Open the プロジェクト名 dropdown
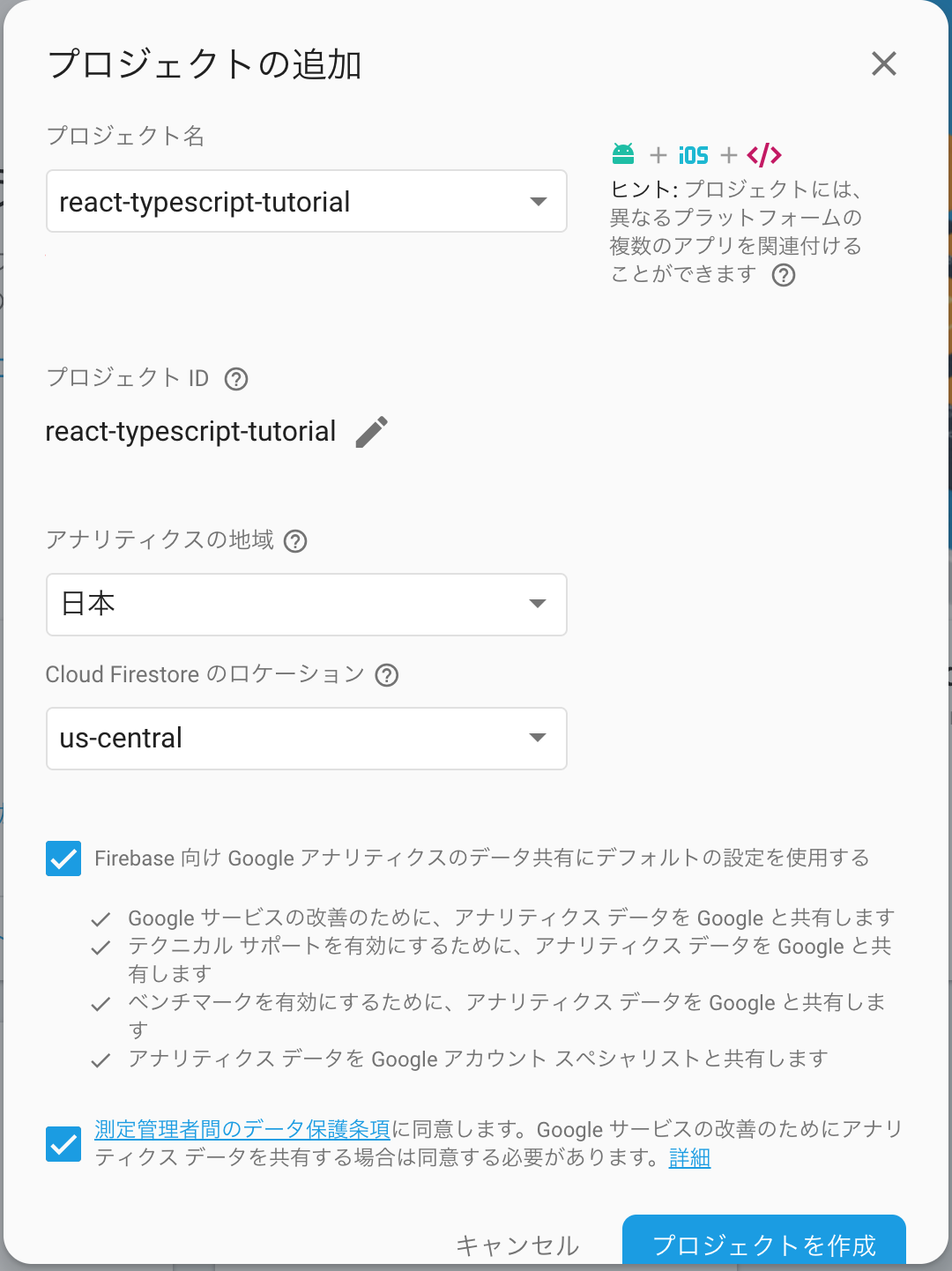952x1271 pixels. click(538, 201)
